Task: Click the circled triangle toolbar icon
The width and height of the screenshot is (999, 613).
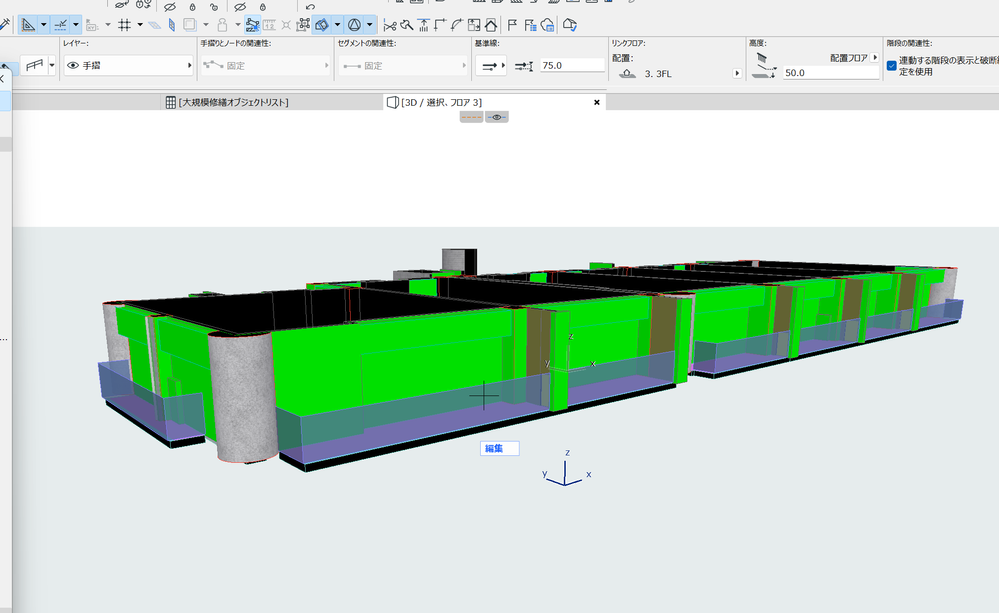Action: pyautogui.click(x=353, y=24)
